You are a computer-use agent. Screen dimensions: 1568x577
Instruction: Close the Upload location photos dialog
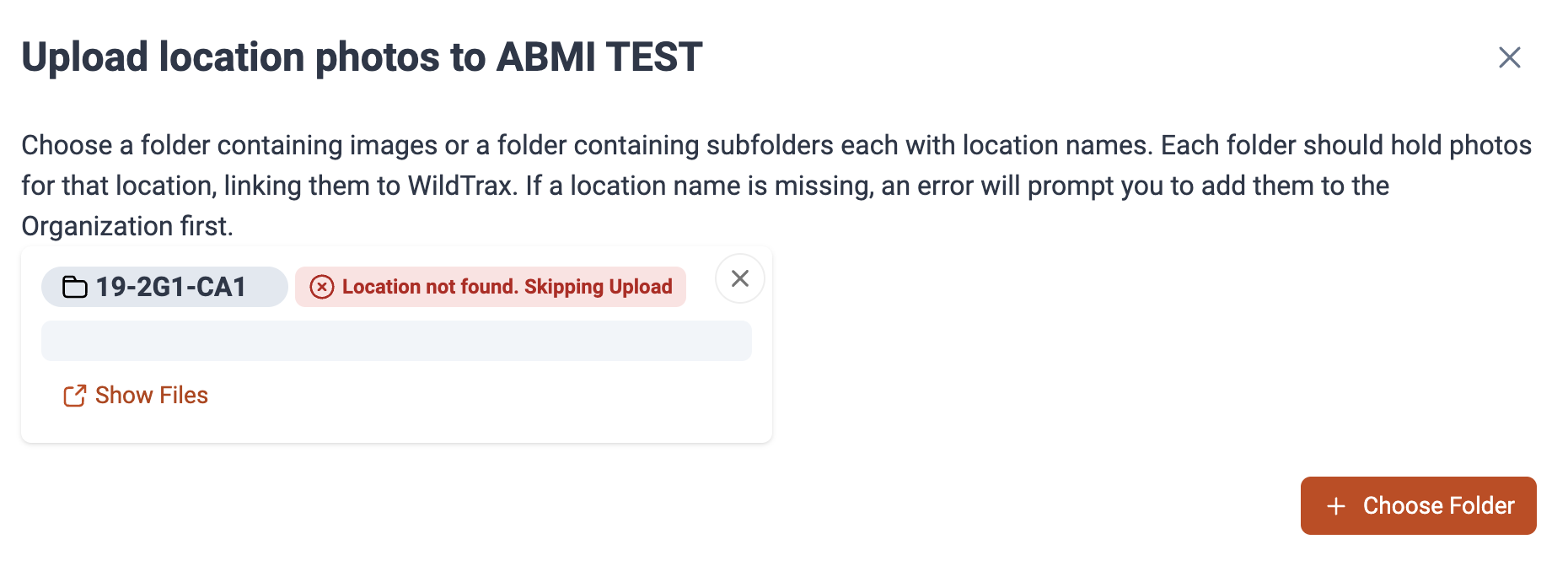pos(1509,57)
